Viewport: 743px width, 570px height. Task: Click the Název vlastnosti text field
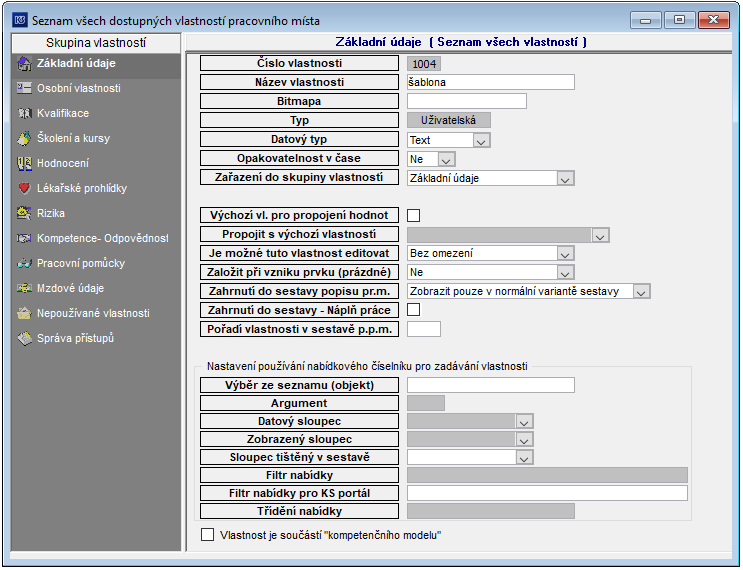(x=491, y=82)
